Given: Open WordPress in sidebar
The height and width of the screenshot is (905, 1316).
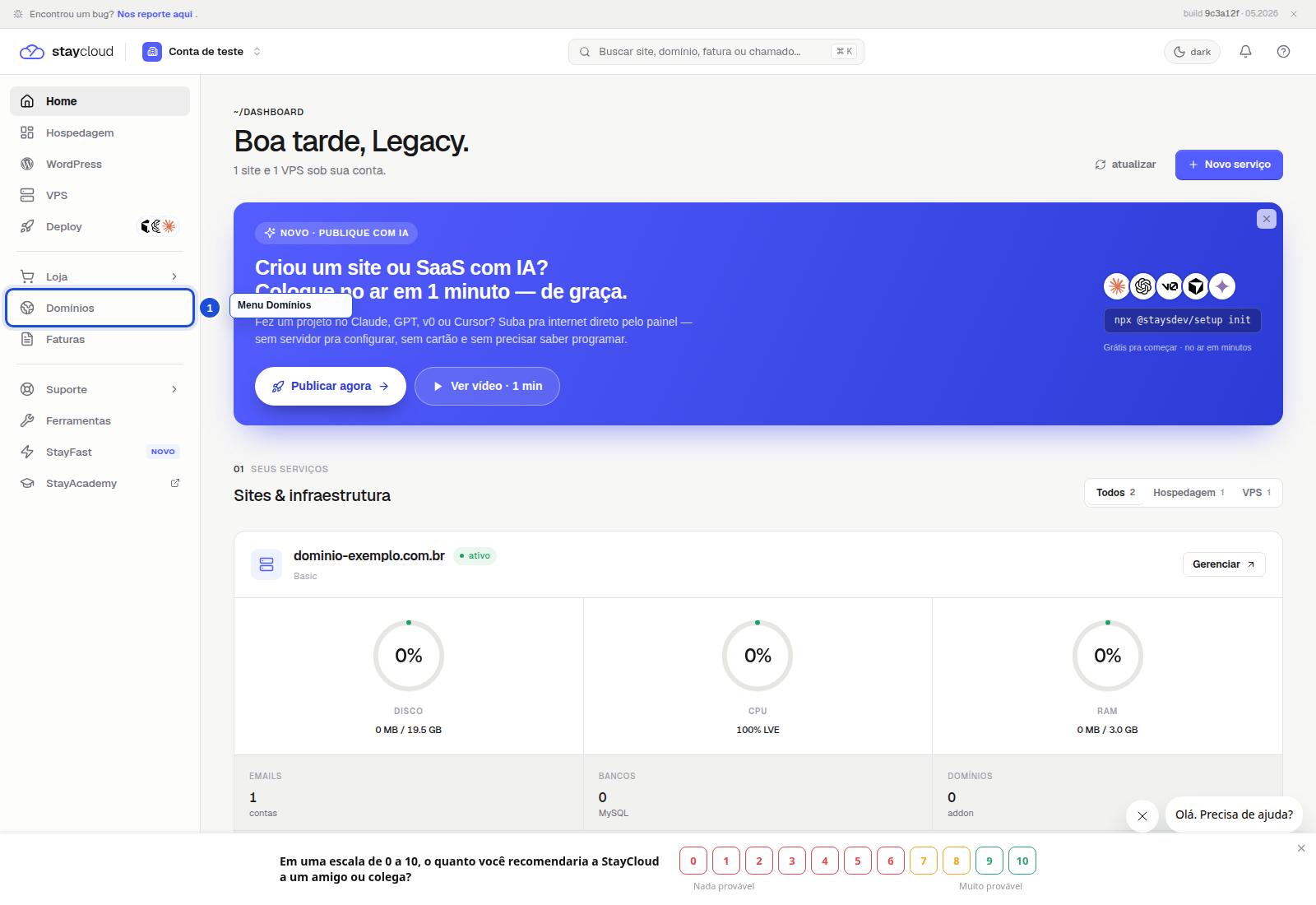Looking at the screenshot, I should click(x=100, y=164).
